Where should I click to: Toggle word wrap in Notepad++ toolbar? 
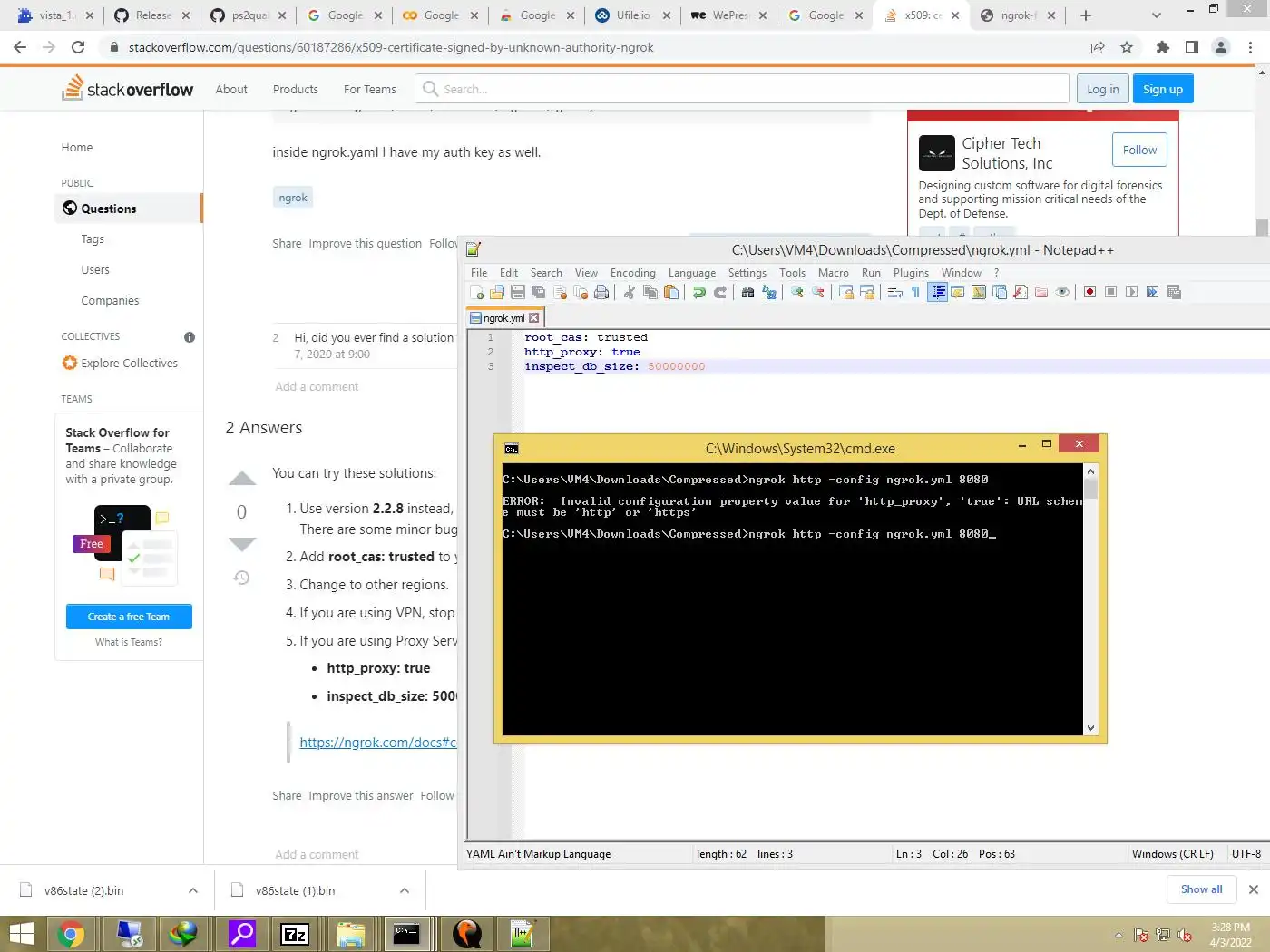point(894,292)
